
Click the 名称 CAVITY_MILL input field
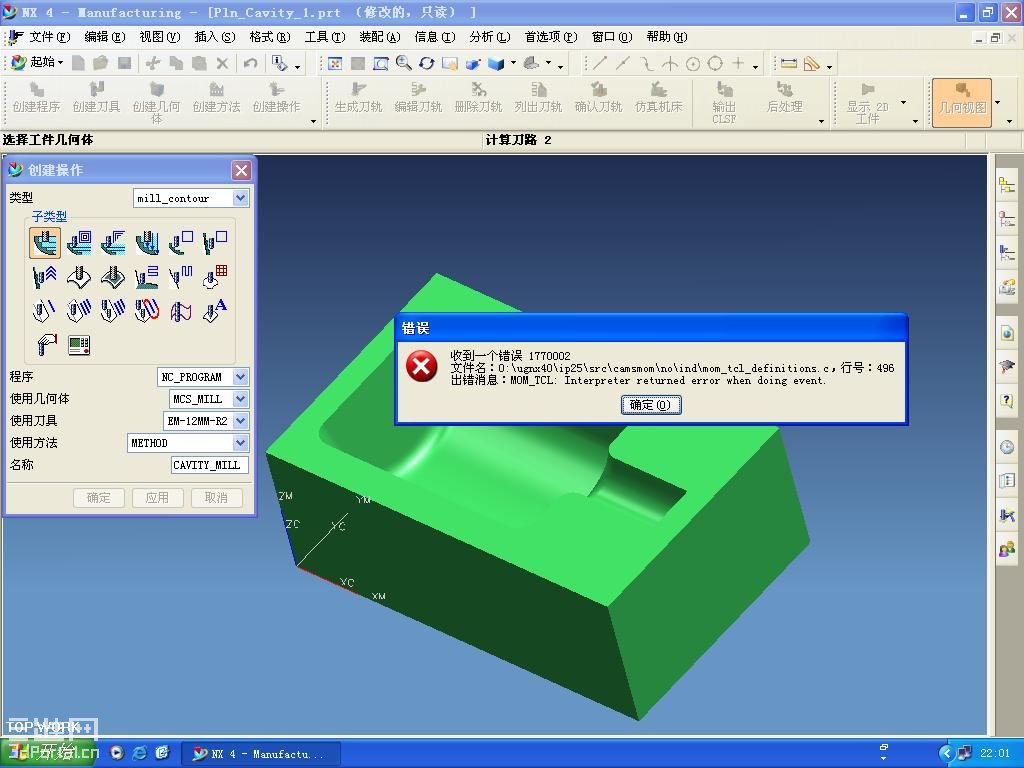210,465
